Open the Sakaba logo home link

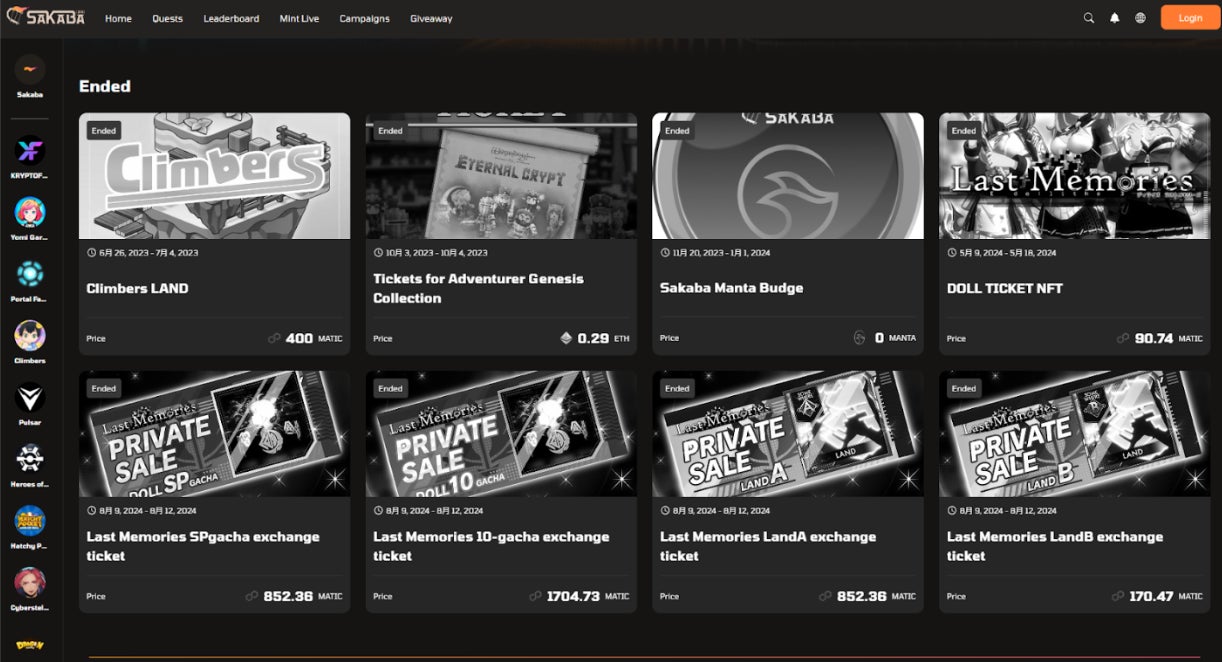[45, 17]
